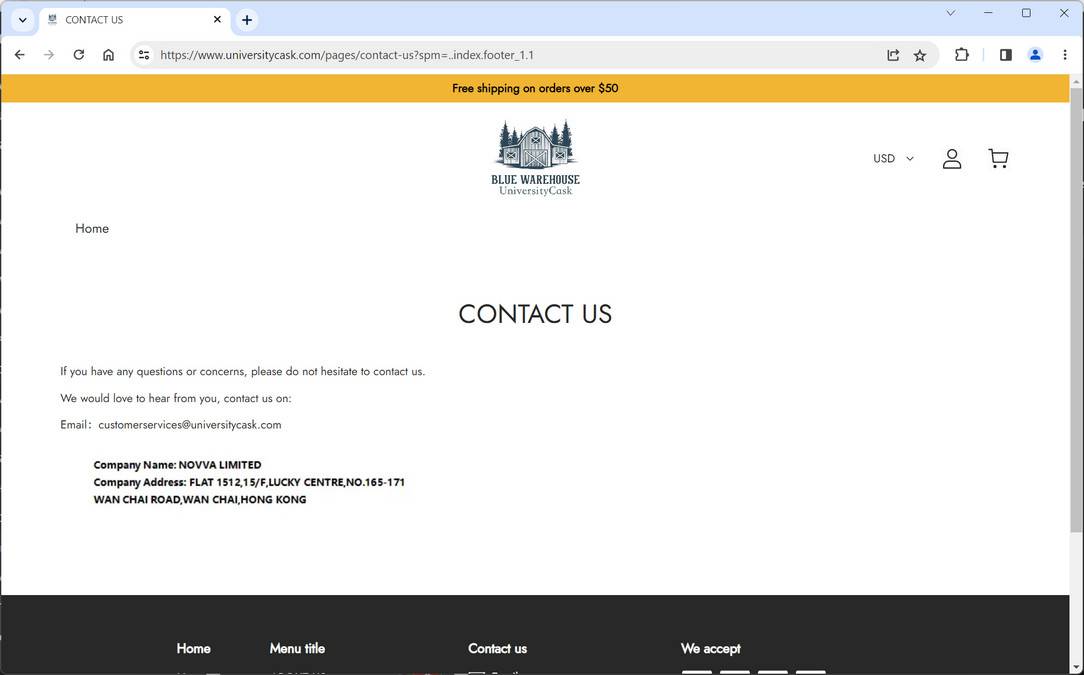This screenshot has width=1084, height=675.
Task: Open the page share icon
Action: [x=892, y=55]
